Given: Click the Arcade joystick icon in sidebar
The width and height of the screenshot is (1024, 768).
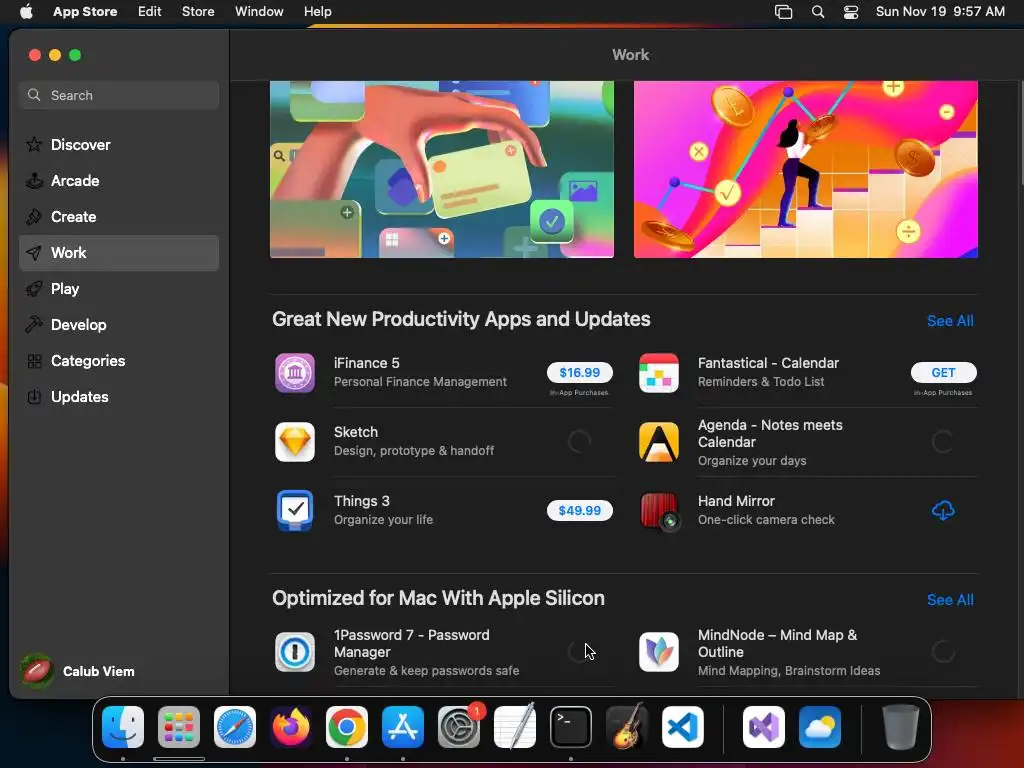Looking at the screenshot, I should pyautogui.click(x=34, y=180).
